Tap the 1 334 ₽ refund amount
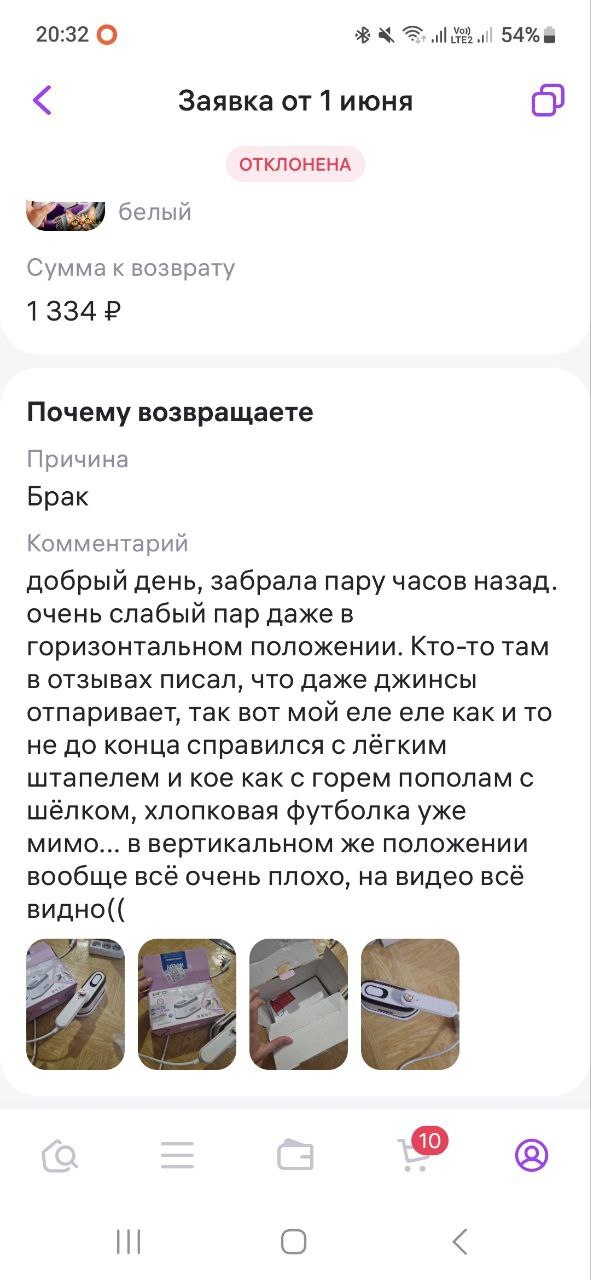591x1280 pixels. [74, 311]
